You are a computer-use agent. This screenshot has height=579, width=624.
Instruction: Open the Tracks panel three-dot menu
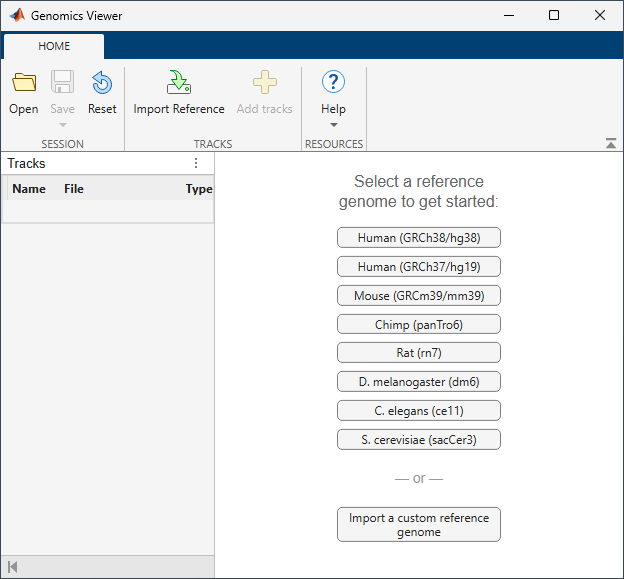[x=196, y=163]
